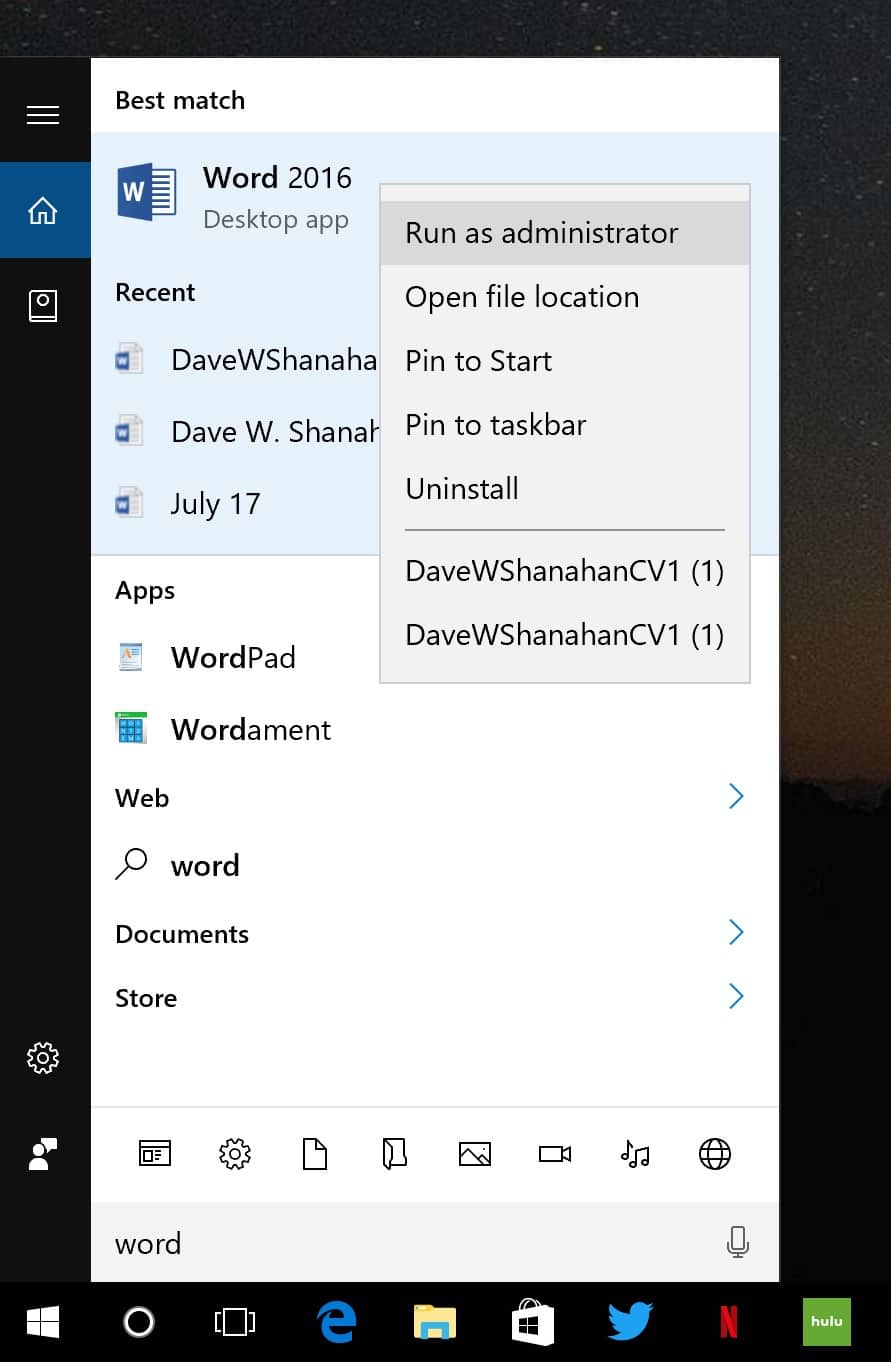Expand the Web results chevron
Viewport: 891px width, 1362px height.
pos(736,797)
